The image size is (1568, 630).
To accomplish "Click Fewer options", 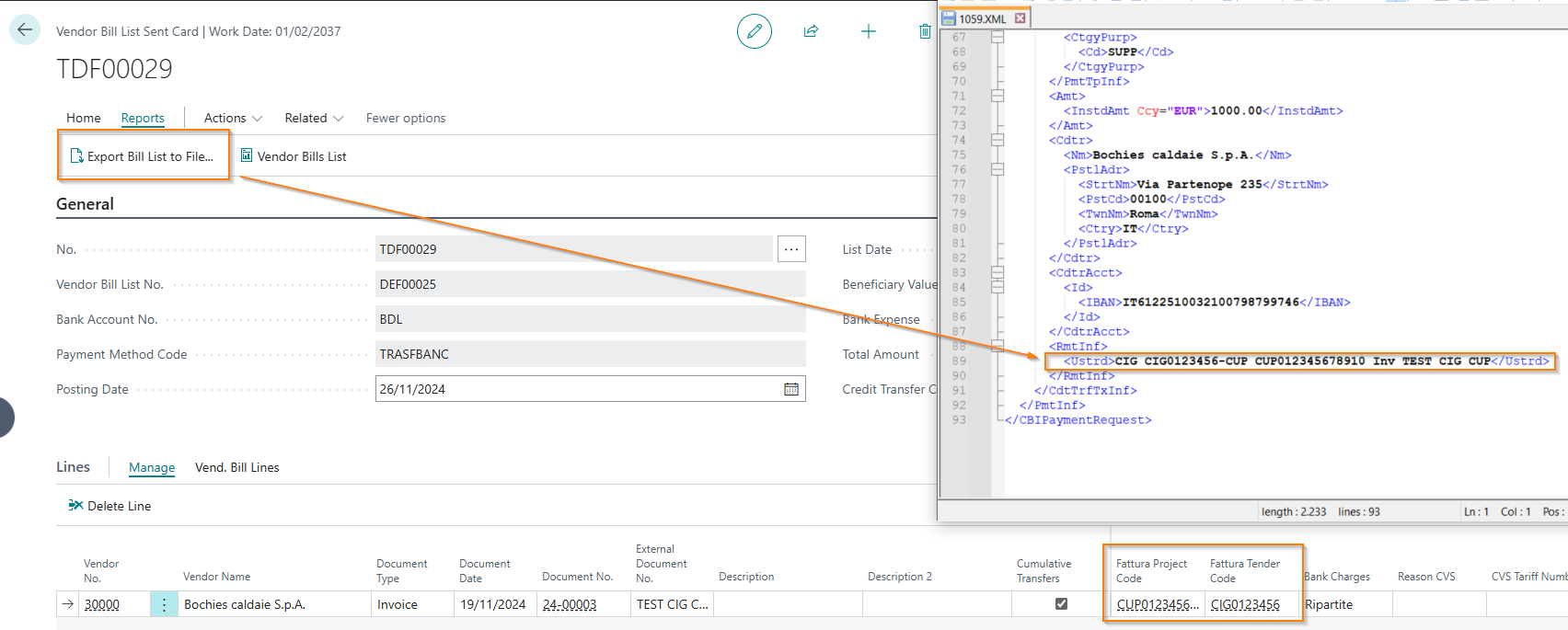I will coord(406,118).
